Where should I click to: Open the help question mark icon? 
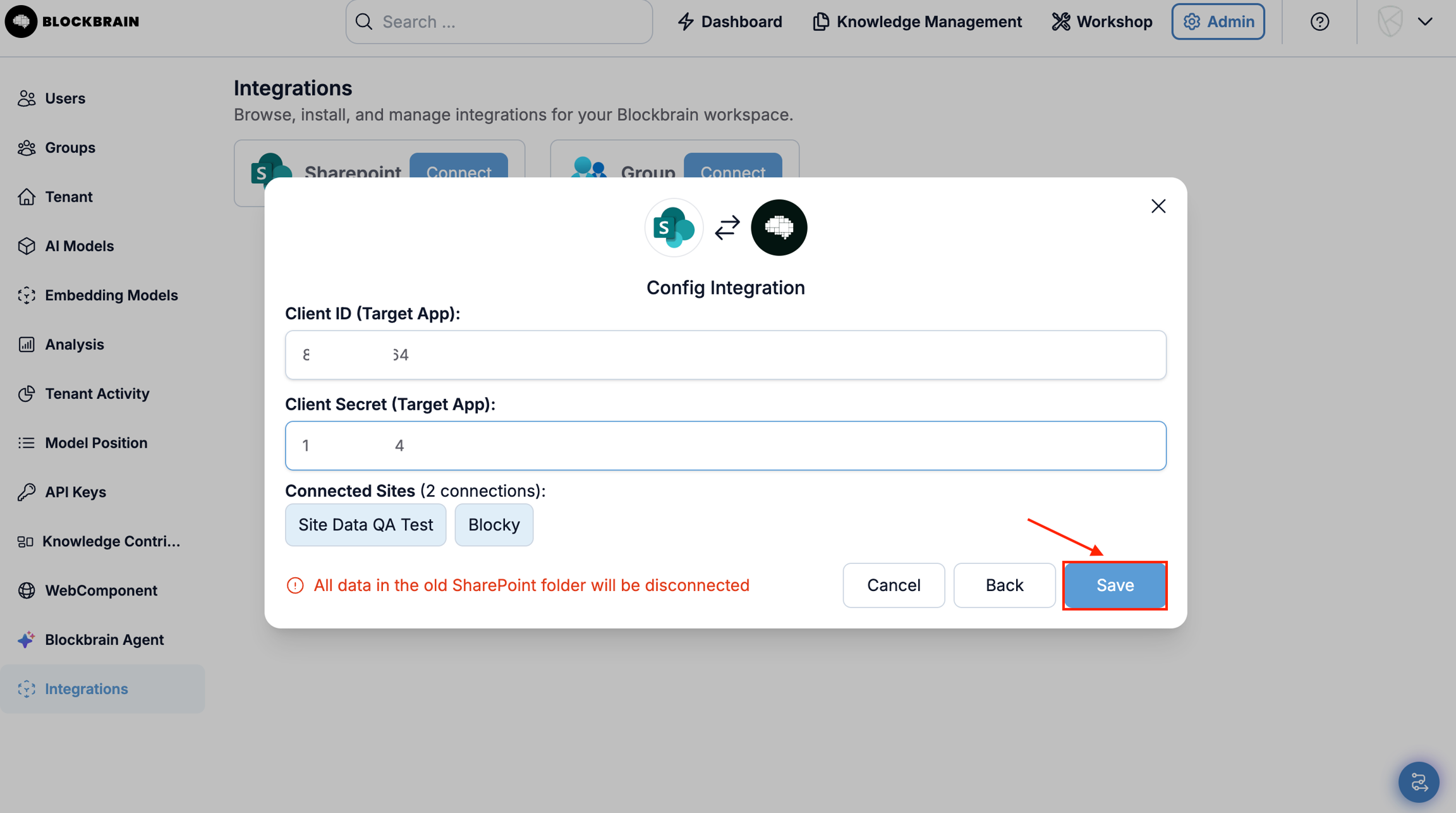[1319, 21]
